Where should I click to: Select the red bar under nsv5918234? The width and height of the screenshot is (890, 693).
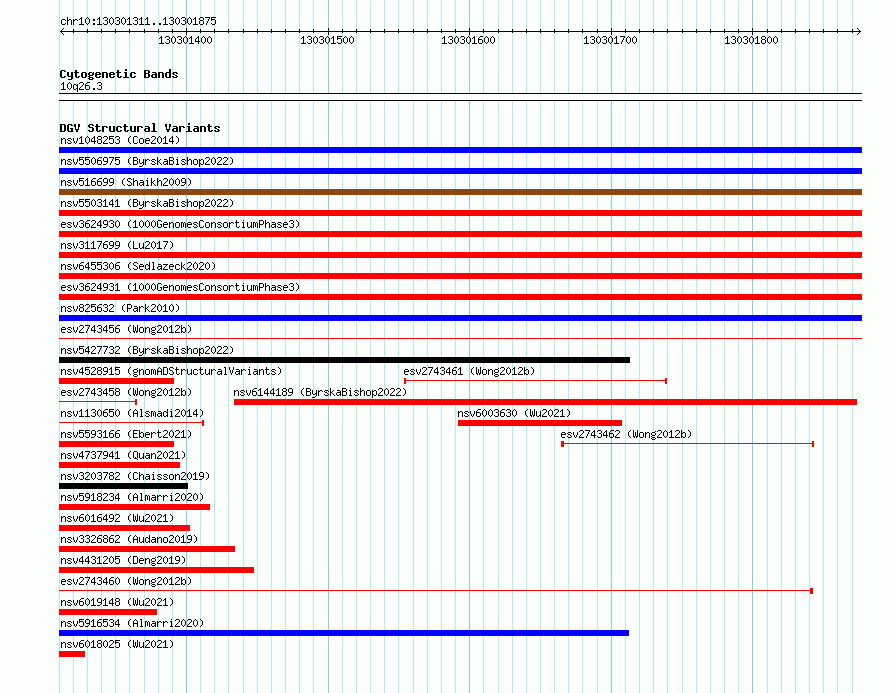pyautogui.click(x=135, y=507)
